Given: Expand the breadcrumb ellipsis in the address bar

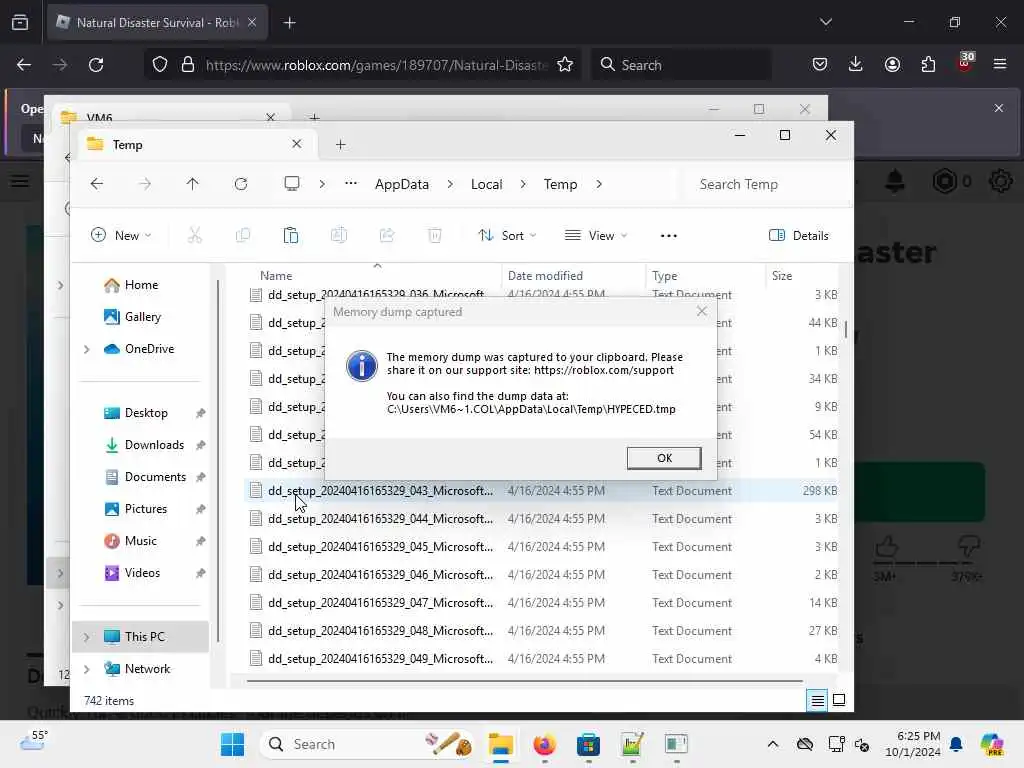Looking at the screenshot, I should (351, 184).
